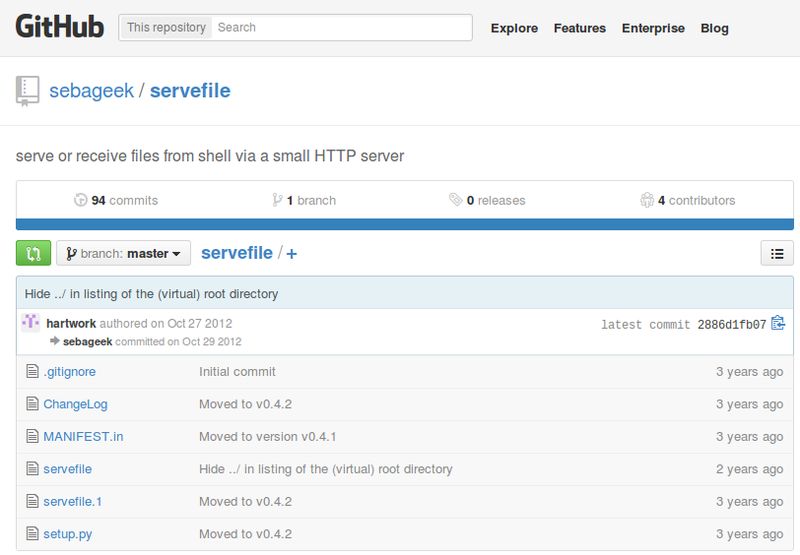Click the file icon beside servefile.1
The image size is (800, 555).
[32, 501]
